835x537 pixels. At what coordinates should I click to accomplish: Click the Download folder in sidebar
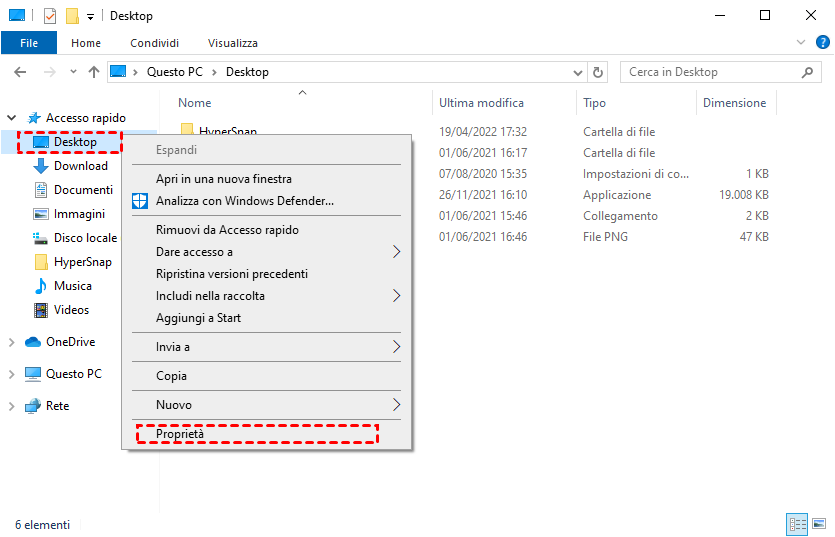point(80,166)
